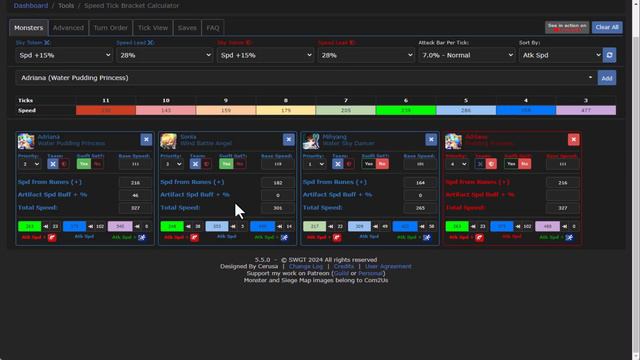Click the blue-team Adriana portrait thumbnail
The width and height of the screenshot is (640, 360).
tap(26, 141)
